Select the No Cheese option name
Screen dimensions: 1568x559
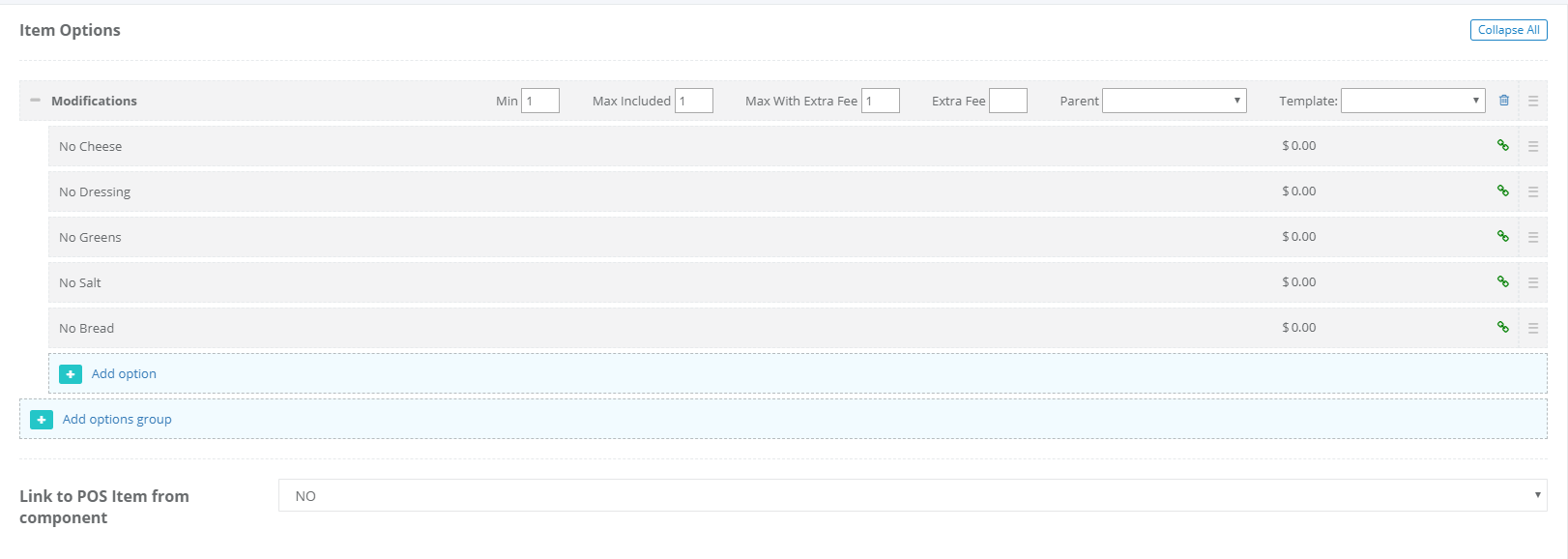(x=90, y=147)
